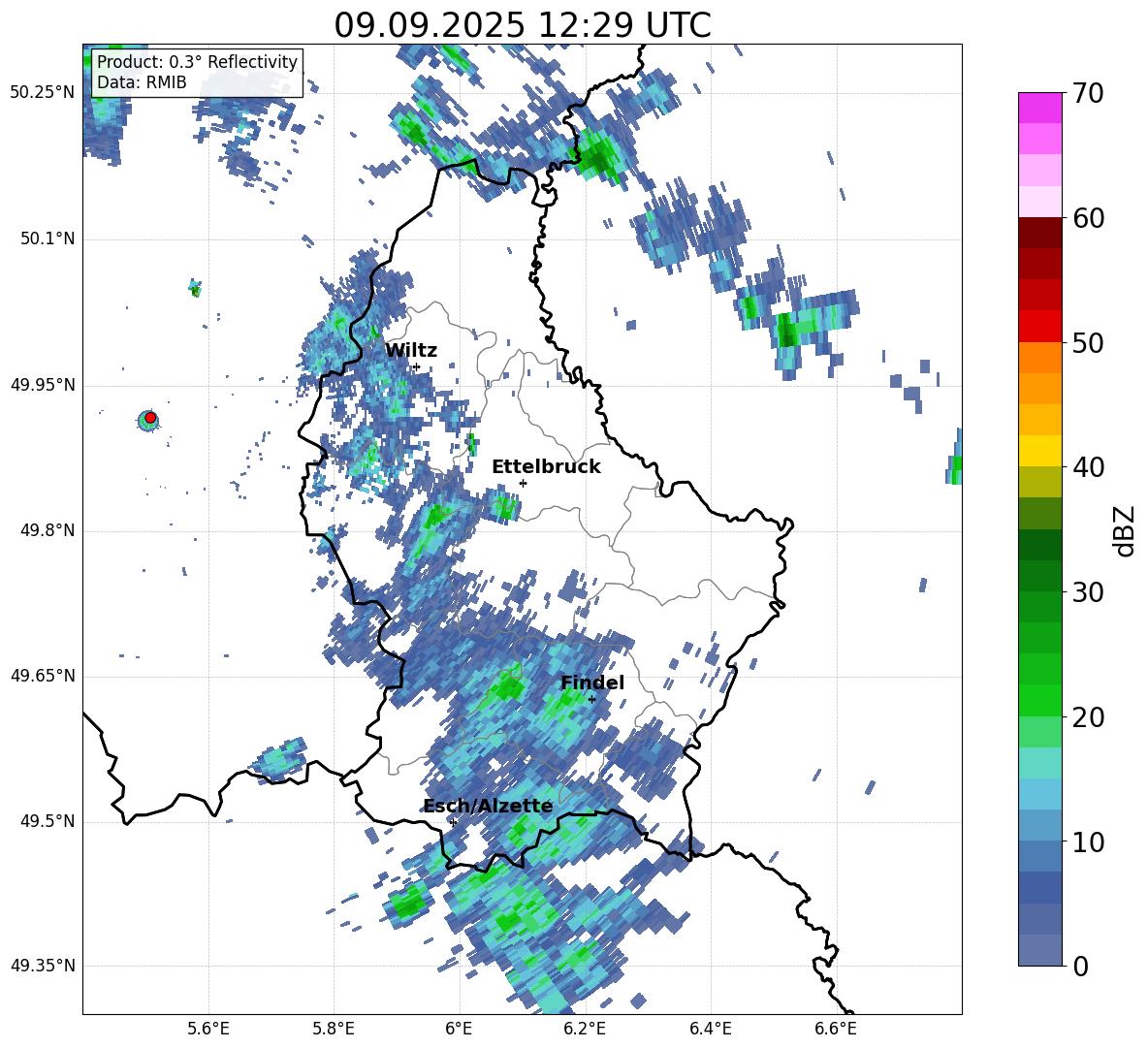1148x1048 pixels.
Task: Click the bright red colorbar swatch above 50
Action: 1039,326
